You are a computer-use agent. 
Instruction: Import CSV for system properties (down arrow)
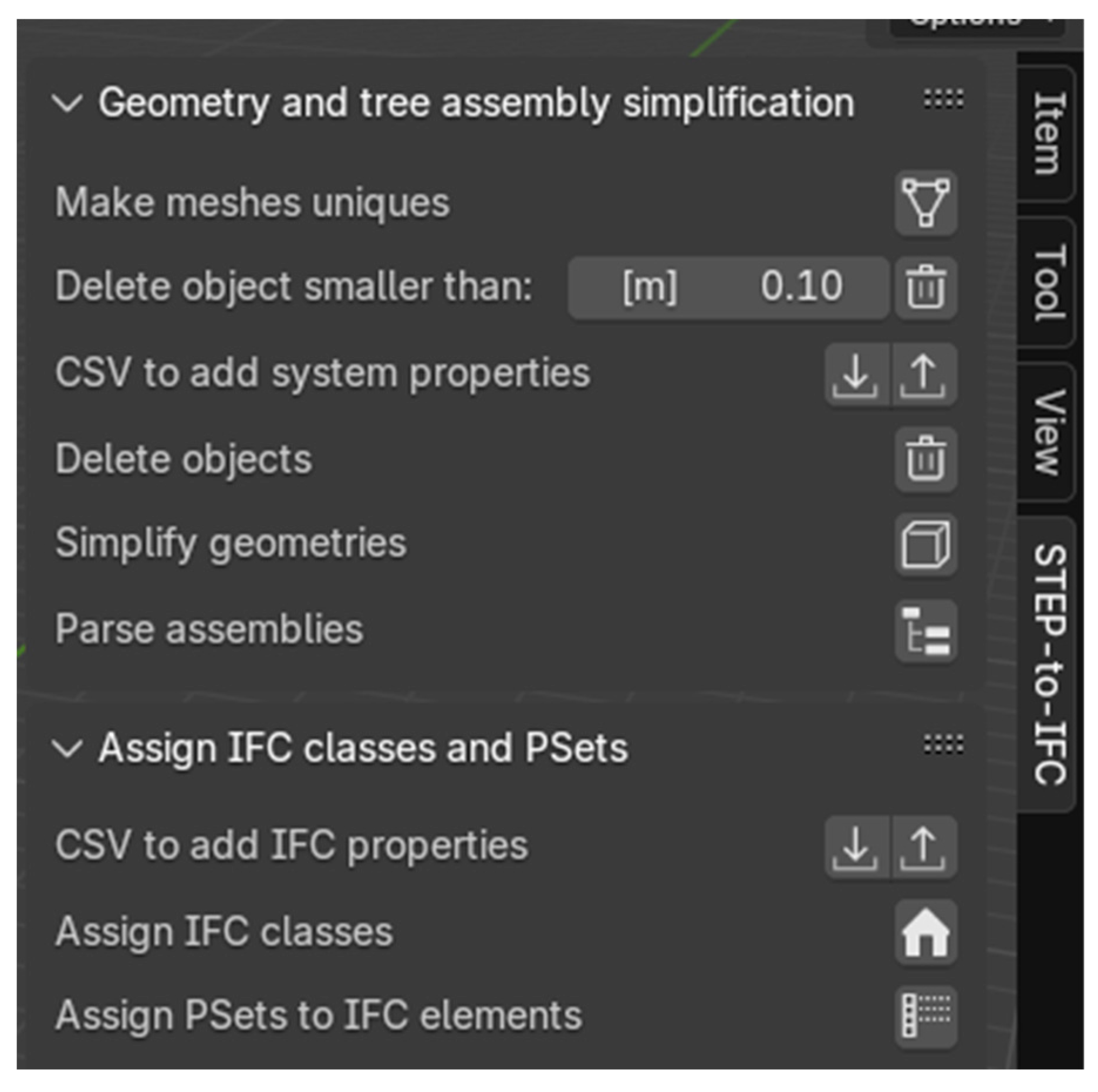(x=856, y=374)
